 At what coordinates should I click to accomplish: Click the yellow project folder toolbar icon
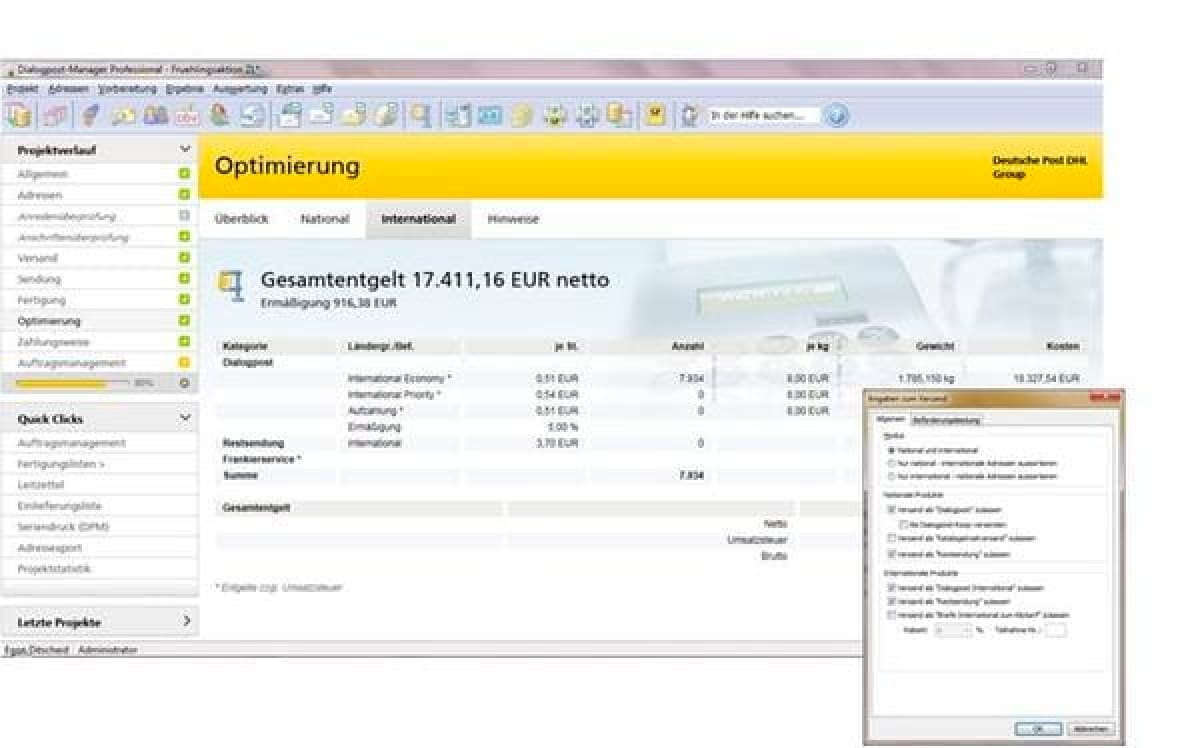[x=19, y=115]
